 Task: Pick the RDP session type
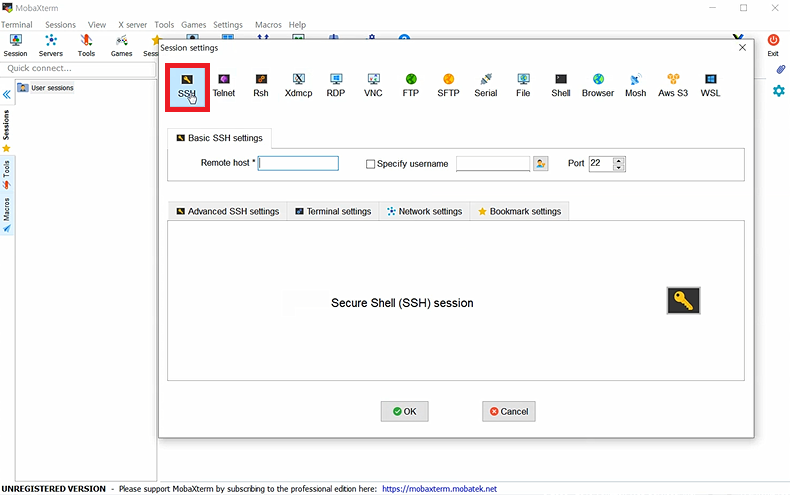point(336,86)
